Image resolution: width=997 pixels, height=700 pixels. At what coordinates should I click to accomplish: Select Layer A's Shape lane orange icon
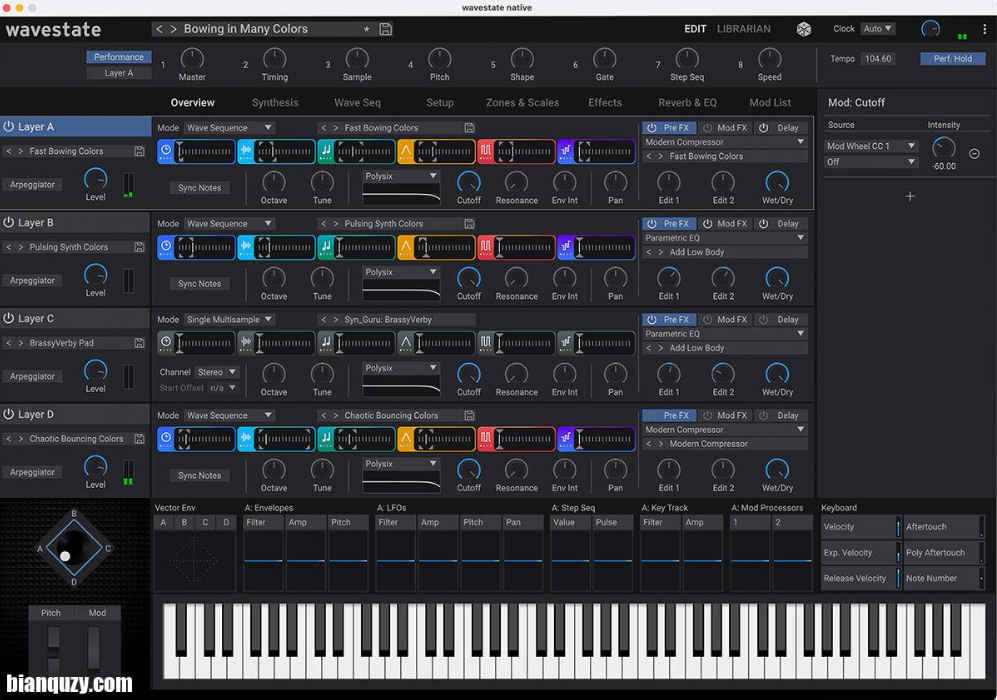[x=406, y=151]
